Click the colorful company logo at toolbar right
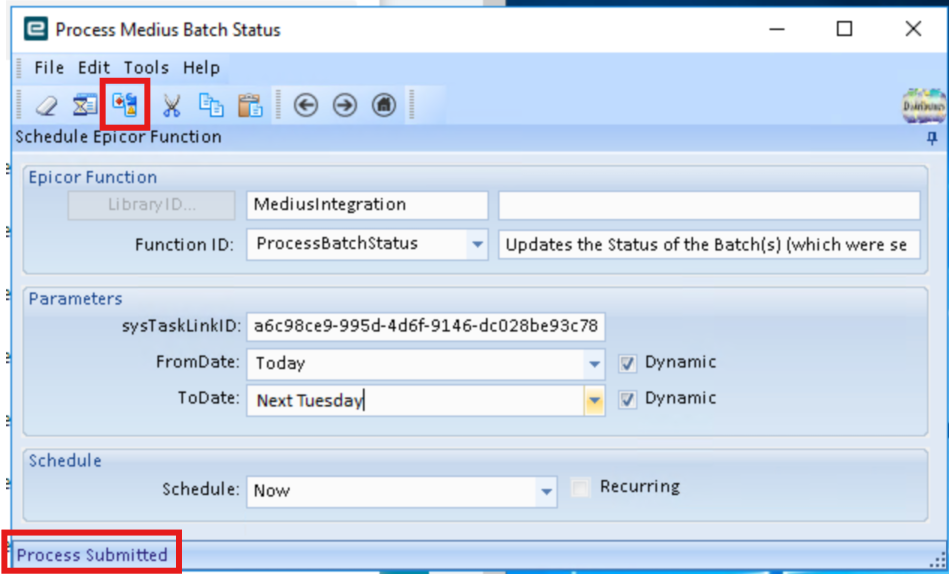 coord(924,106)
